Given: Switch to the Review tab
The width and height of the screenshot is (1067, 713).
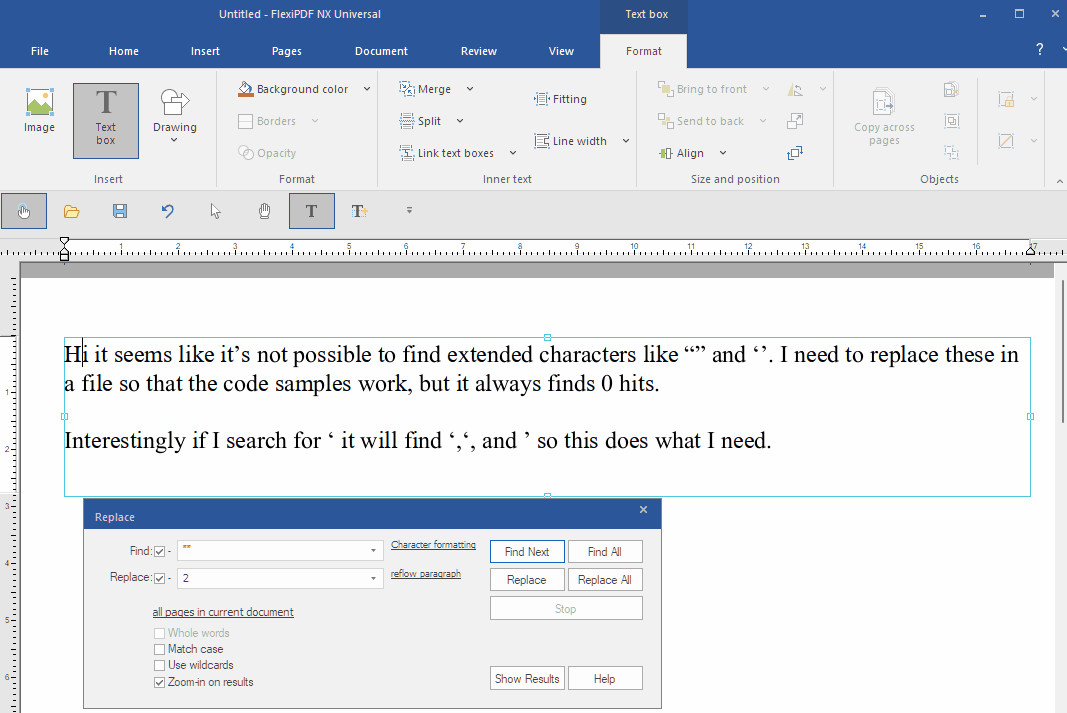Looking at the screenshot, I should 478,51.
